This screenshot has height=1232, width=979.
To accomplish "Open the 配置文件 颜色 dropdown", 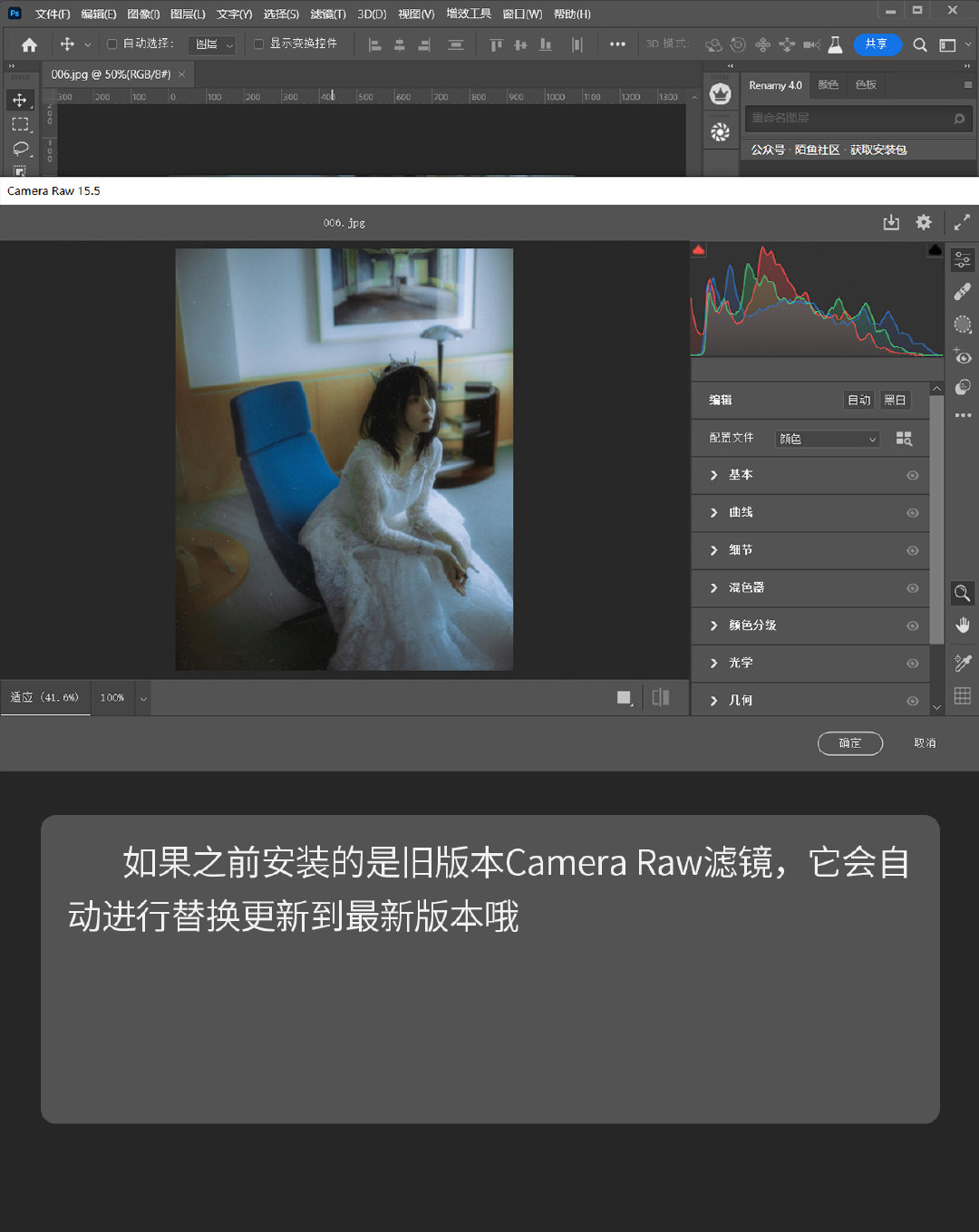I will pyautogui.click(x=829, y=439).
